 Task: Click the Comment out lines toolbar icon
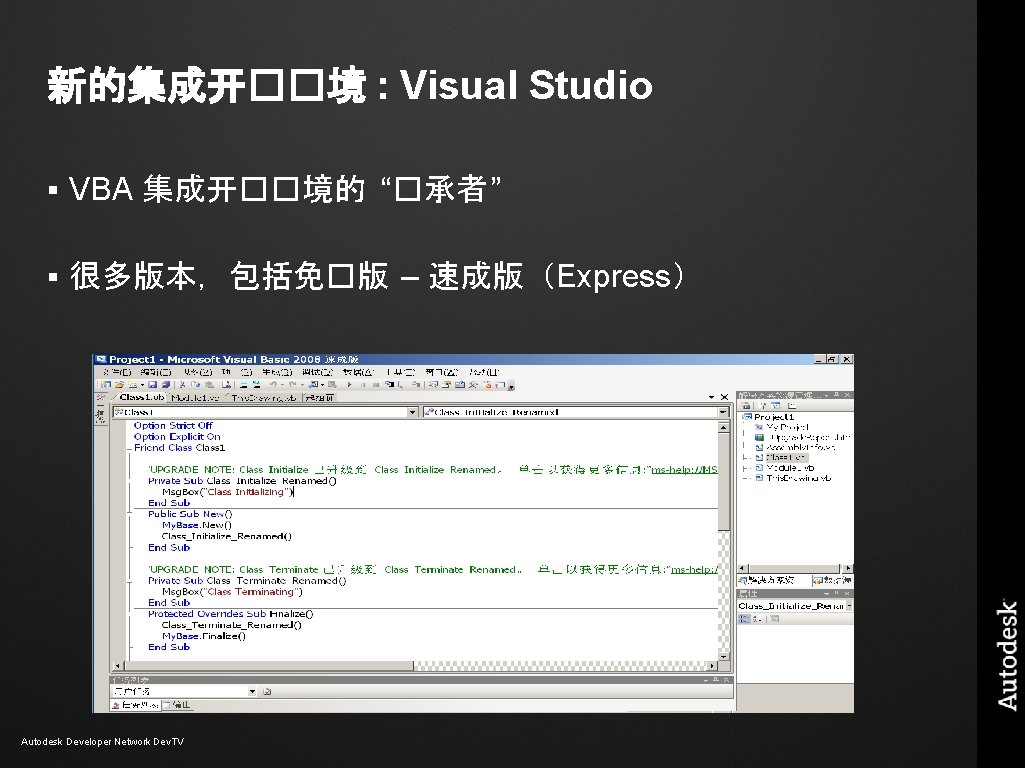click(243, 385)
